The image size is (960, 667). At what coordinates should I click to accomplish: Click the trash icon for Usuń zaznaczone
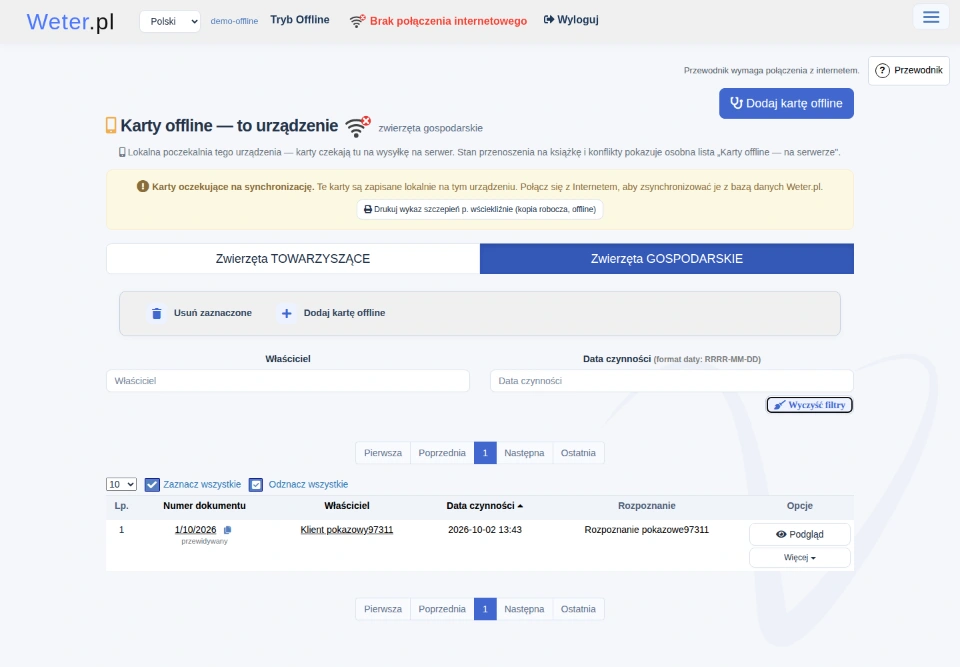pyautogui.click(x=157, y=313)
